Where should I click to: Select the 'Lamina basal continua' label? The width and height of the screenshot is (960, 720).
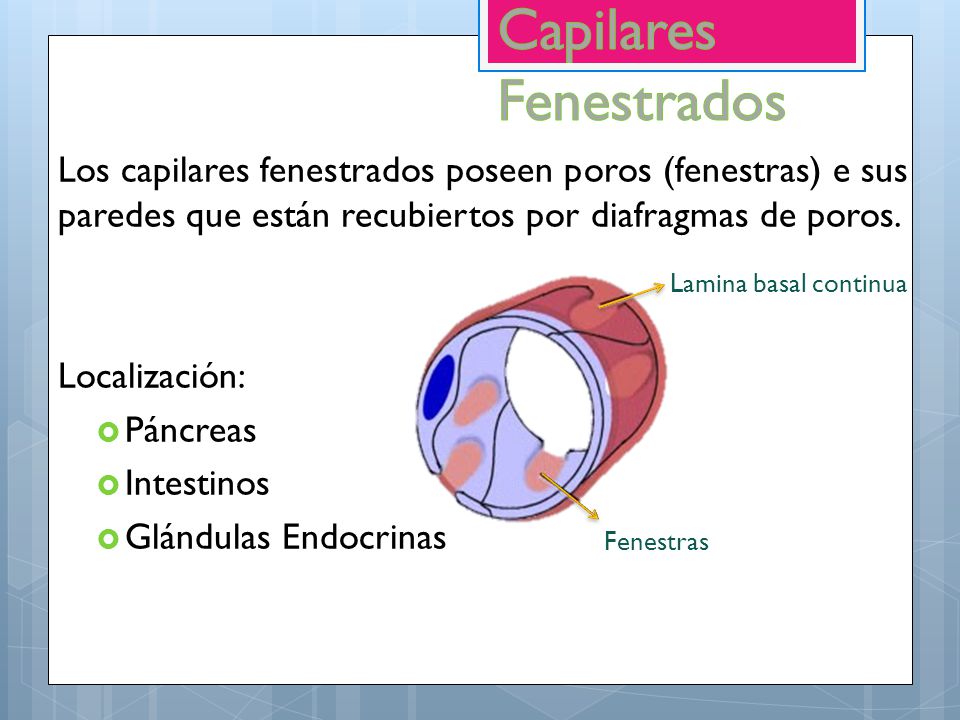point(788,283)
